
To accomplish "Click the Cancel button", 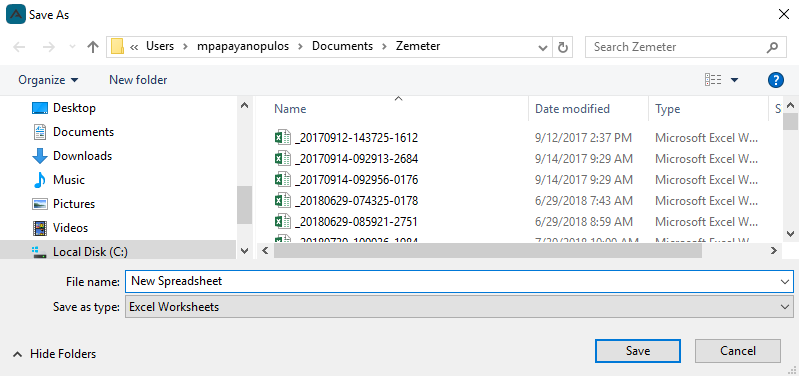I will click(738, 351).
